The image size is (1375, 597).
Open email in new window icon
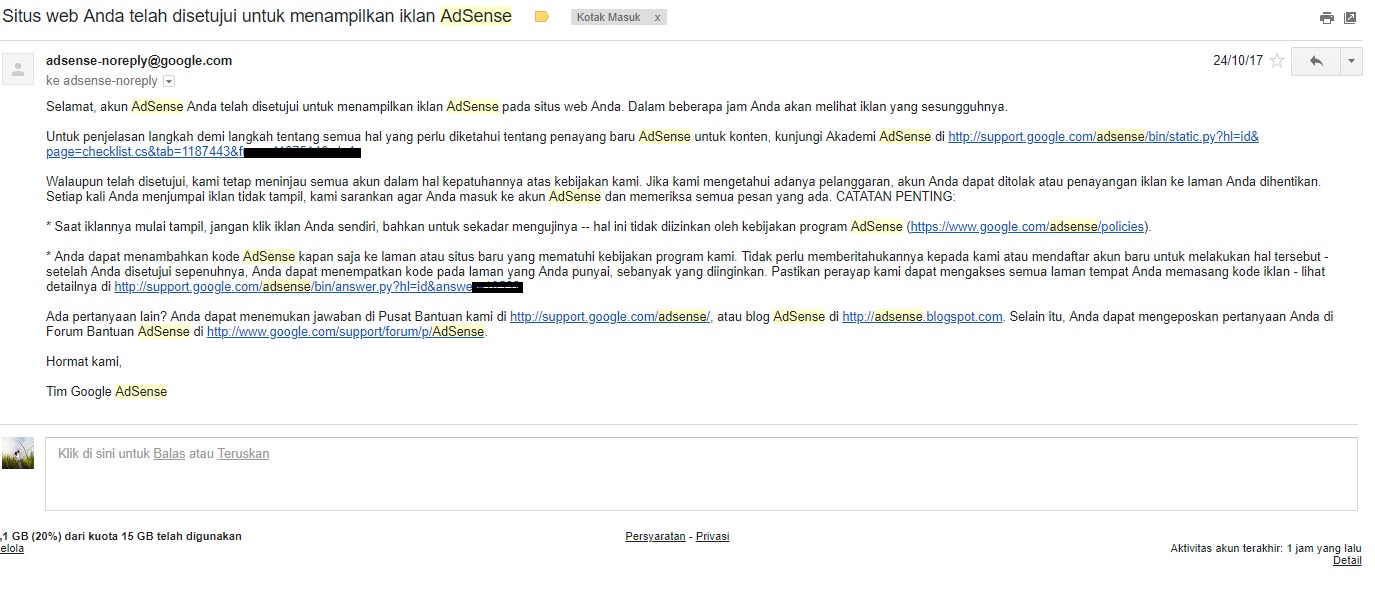[x=1351, y=18]
